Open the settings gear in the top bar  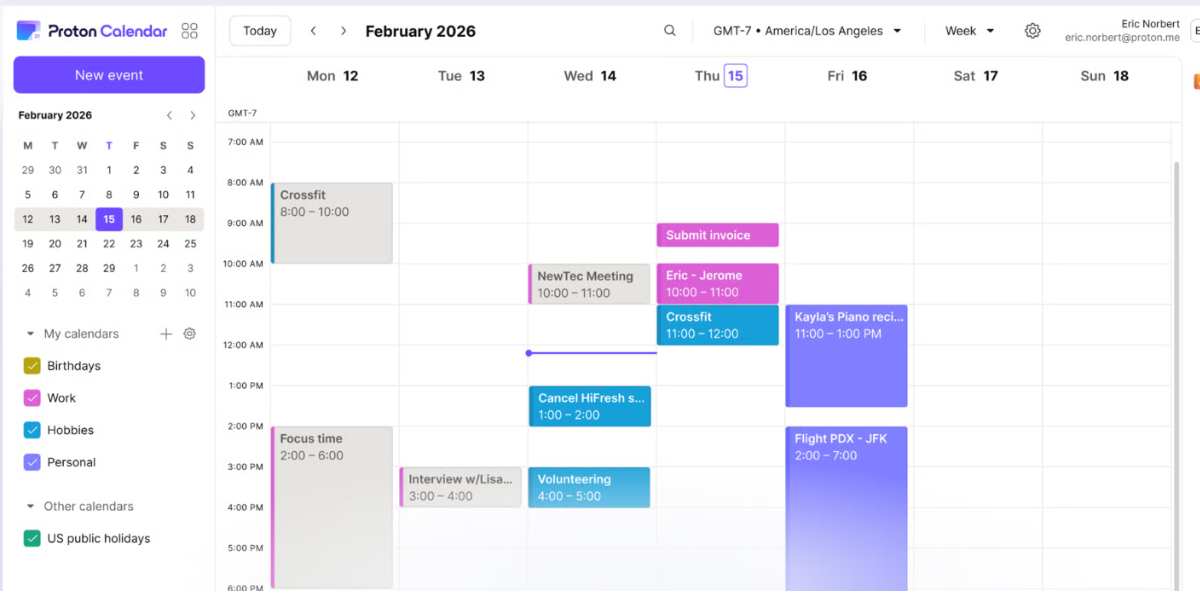[1032, 30]
